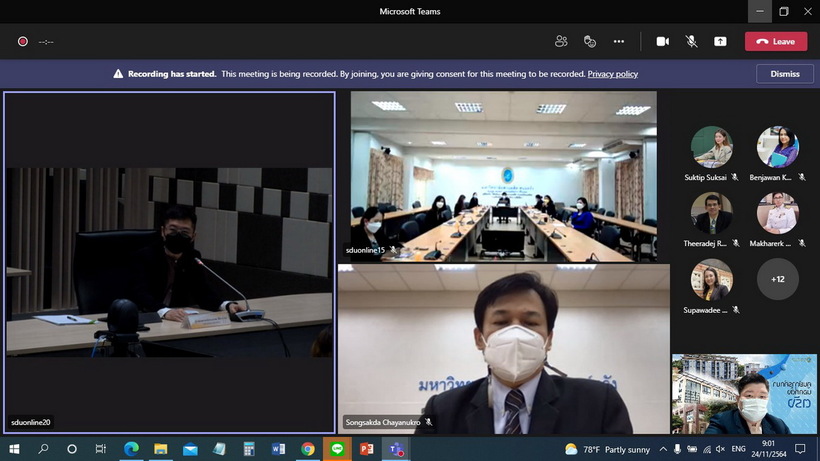This screenshot has height=461, width=820.
Task: Expand the hidden system tray icons
Action: tap(663, 449)
